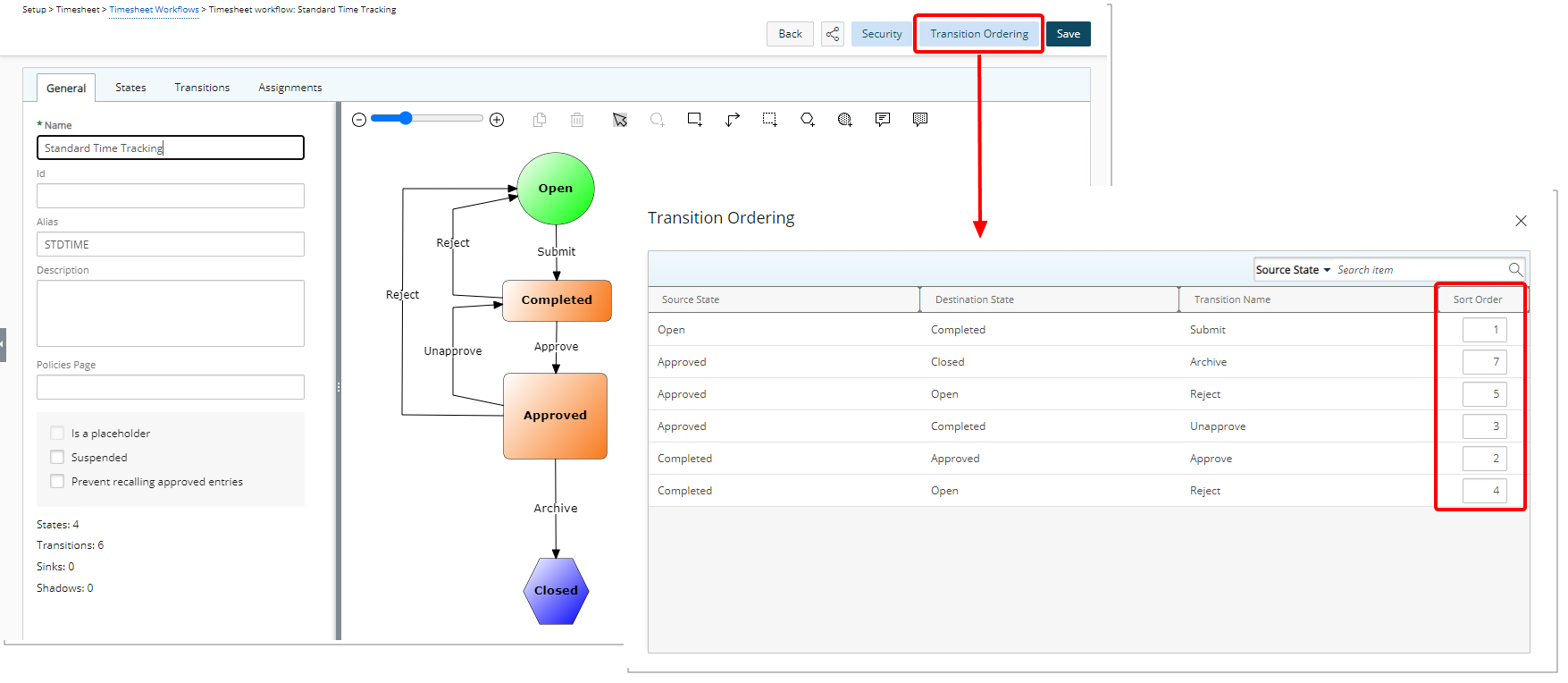Select the pointer selection tool
This screenshot has height=683, width=1568.
(x=620, y=120)
